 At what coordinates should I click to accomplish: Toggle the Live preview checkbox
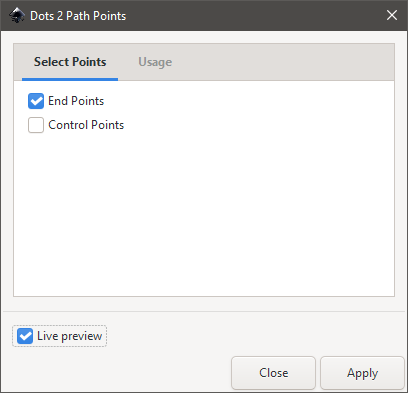pyautogui.click(x=25, y=336)
